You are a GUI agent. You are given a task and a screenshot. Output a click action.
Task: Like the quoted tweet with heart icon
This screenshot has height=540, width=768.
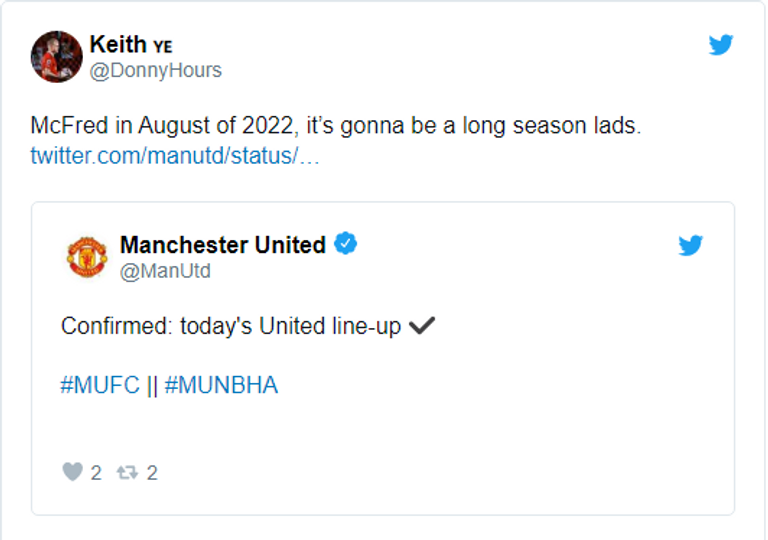coord(72,472)
